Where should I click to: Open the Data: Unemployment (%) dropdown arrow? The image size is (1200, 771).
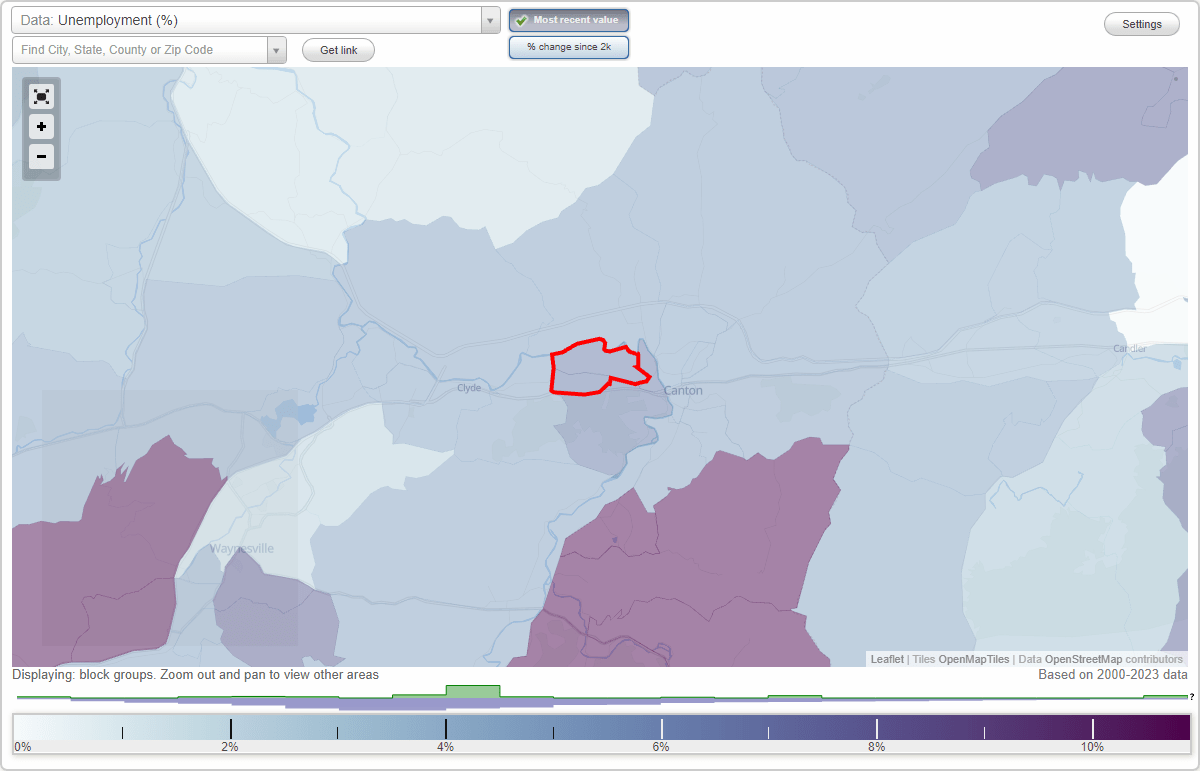pyautogui.click(x=489, y=19)
